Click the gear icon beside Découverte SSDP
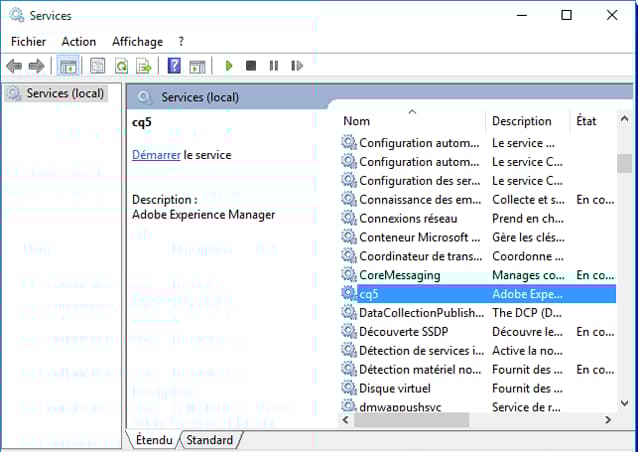This screenshot has width=638, height=452. (x=348, y=331)
